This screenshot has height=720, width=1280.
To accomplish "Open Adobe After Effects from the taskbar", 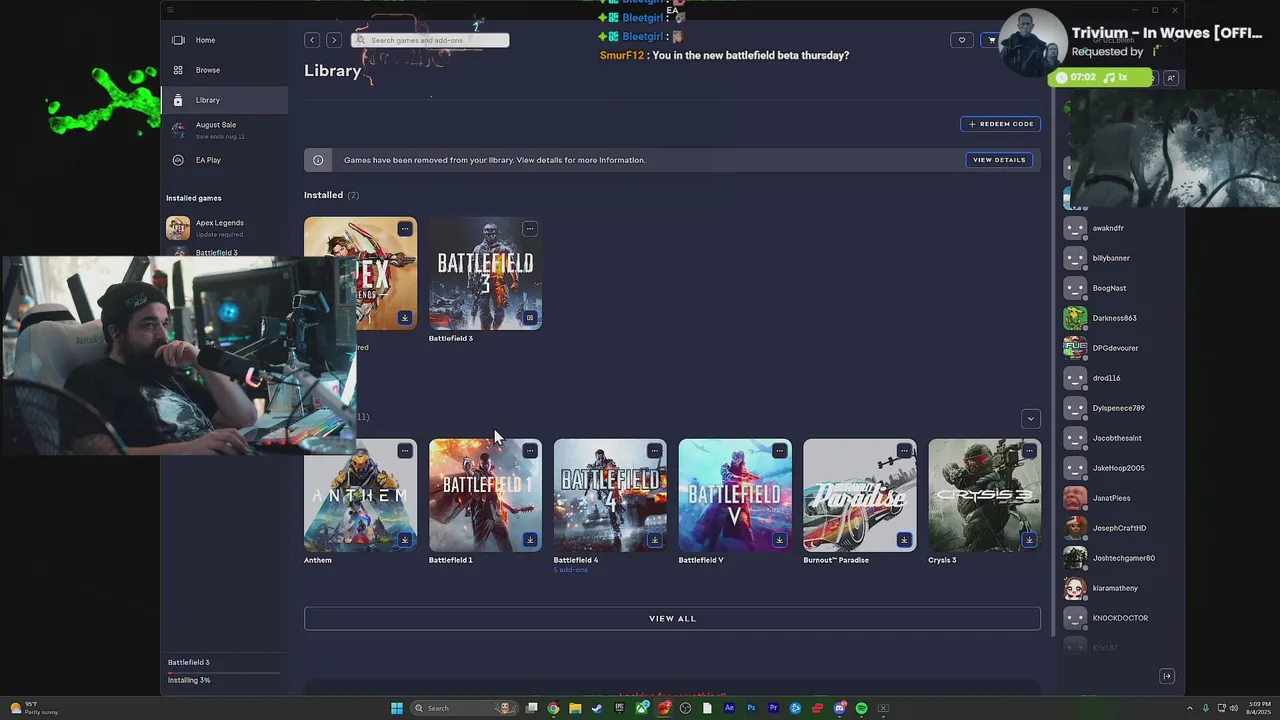I will click(729, 708).
